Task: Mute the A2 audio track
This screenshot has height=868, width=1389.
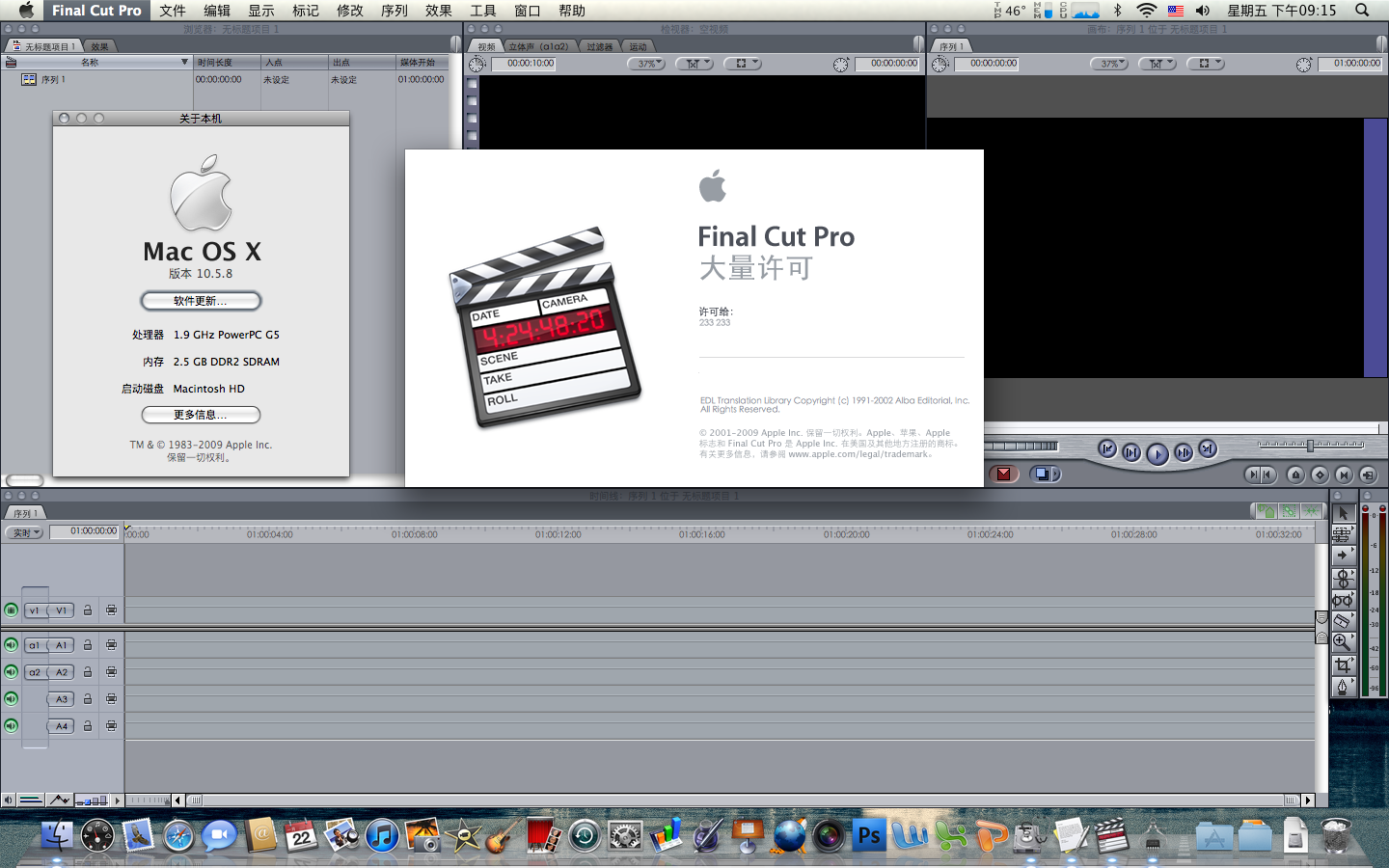Action: (11, 671)
